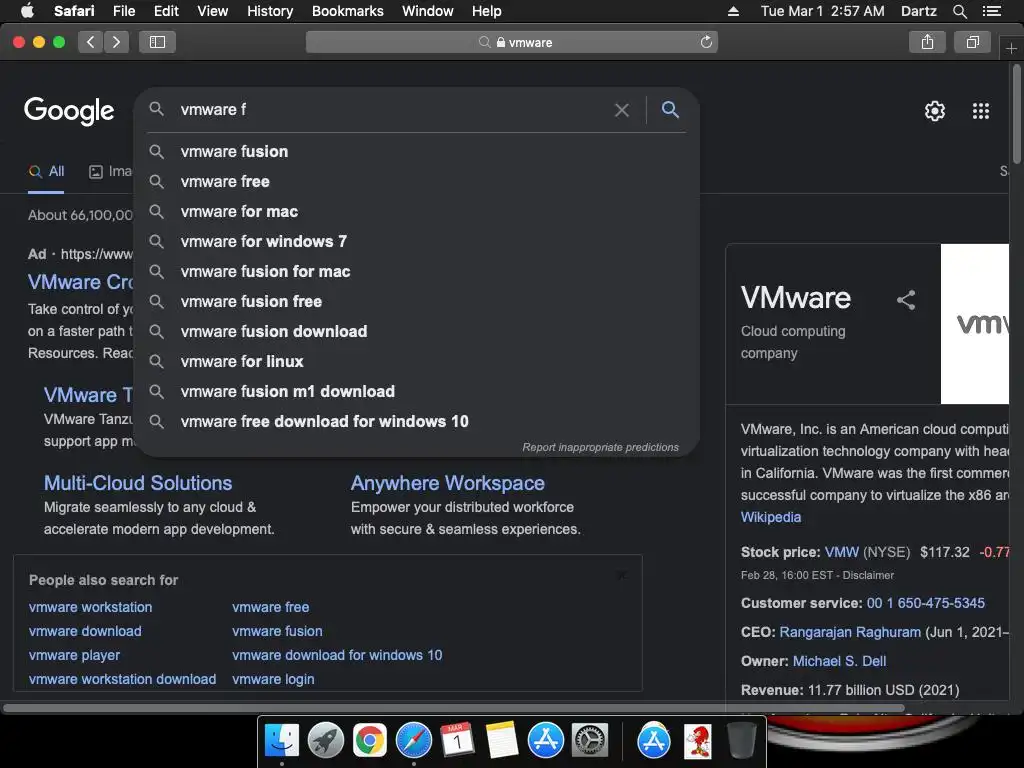Click the VMware logo thumbnail in the panel
Viewport: 1024px width, 768px height.
click(974, 324)
